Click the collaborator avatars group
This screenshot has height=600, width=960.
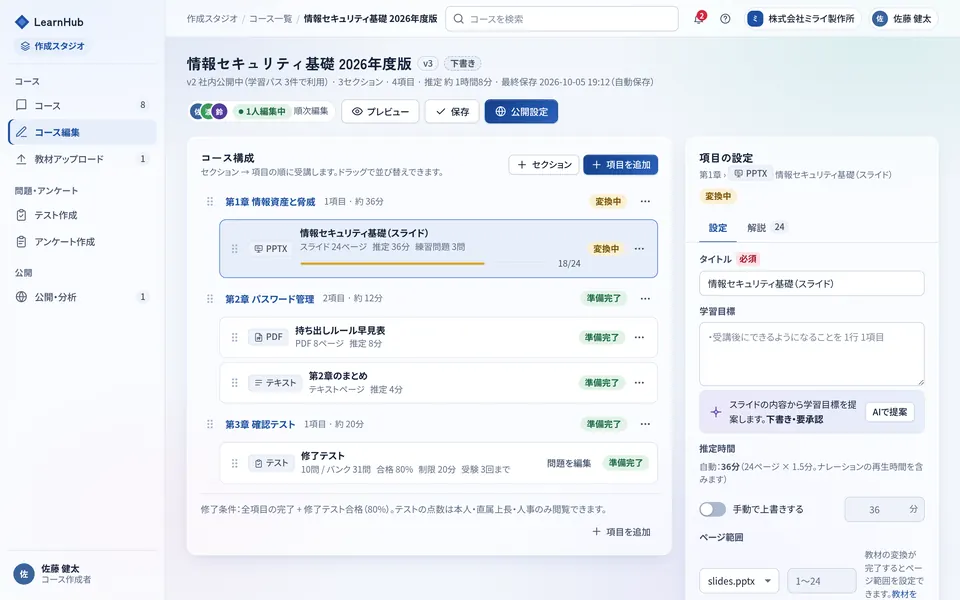[x=208, y=111]
